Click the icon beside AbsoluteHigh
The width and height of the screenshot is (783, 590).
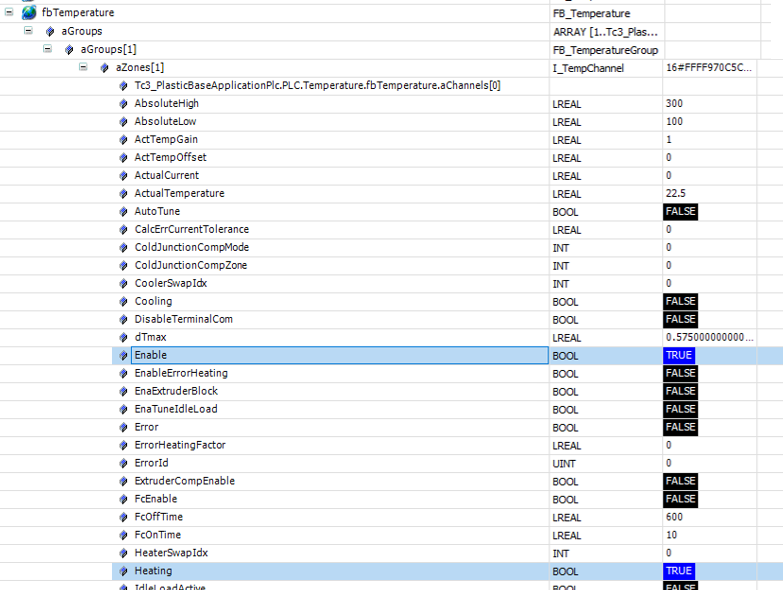pyautogui.click(x=123, y=104)
